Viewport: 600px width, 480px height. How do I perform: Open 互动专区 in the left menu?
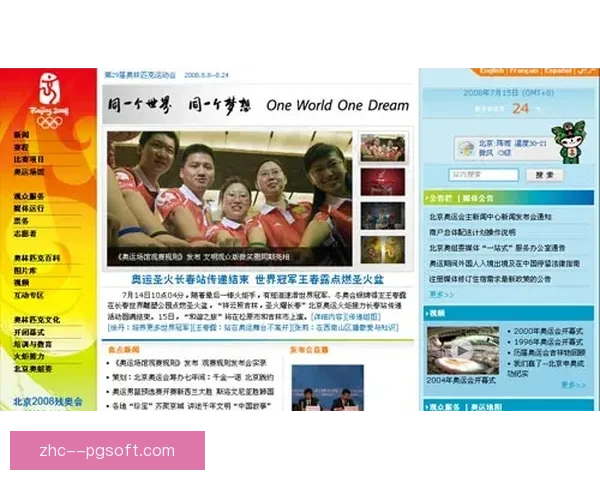coord(29,295)
